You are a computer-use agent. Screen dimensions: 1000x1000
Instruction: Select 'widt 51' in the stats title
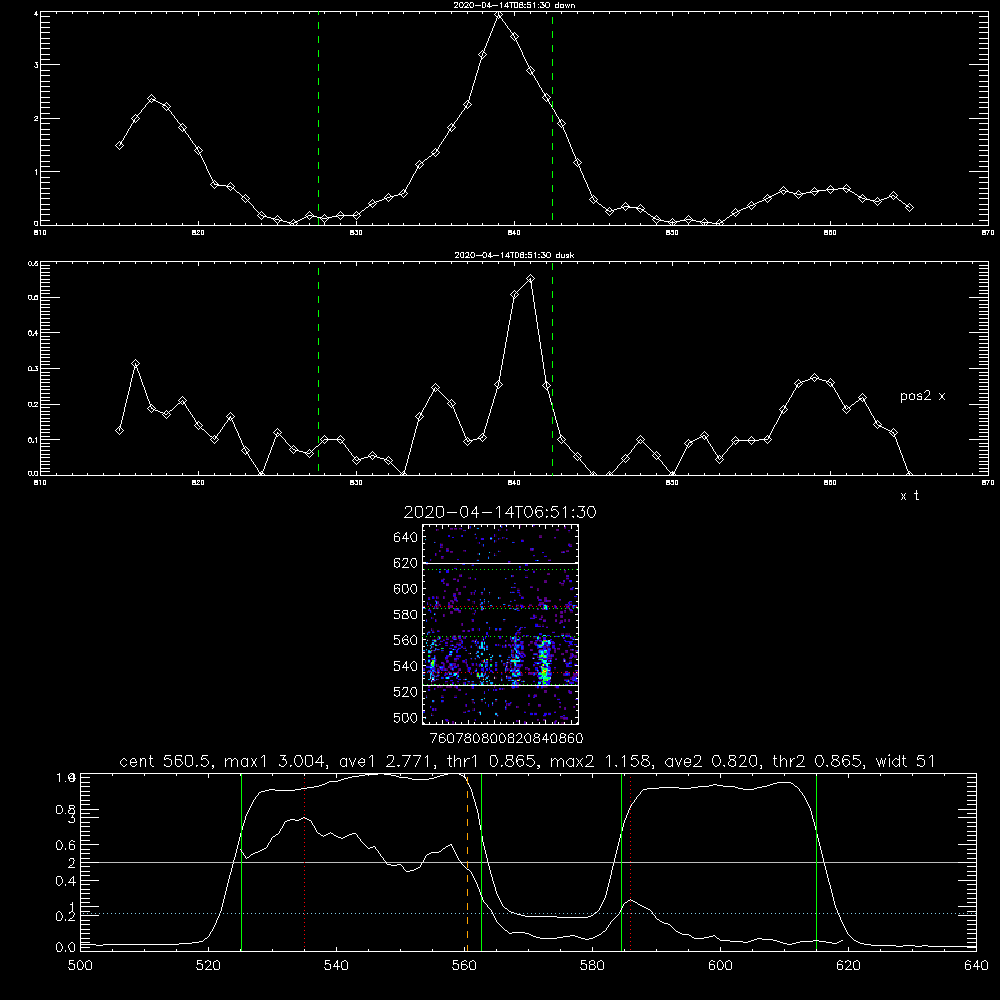click(x=906, y=761)
